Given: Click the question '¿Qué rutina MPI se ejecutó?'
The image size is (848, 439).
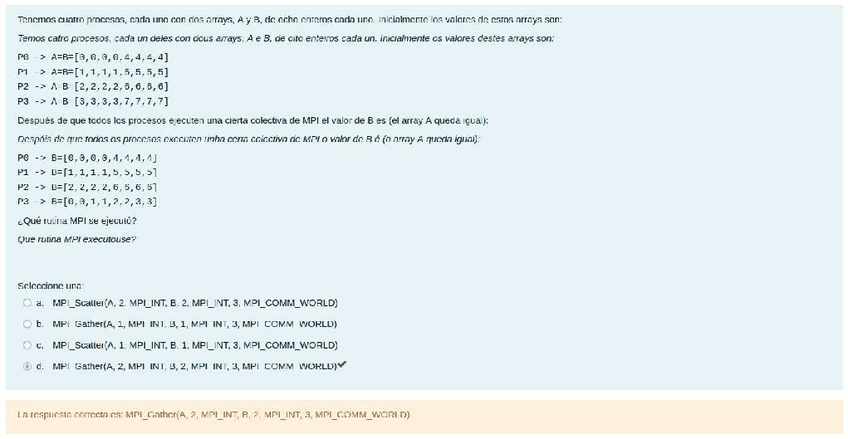Looking at the screenshot, I should click(77, 222).
